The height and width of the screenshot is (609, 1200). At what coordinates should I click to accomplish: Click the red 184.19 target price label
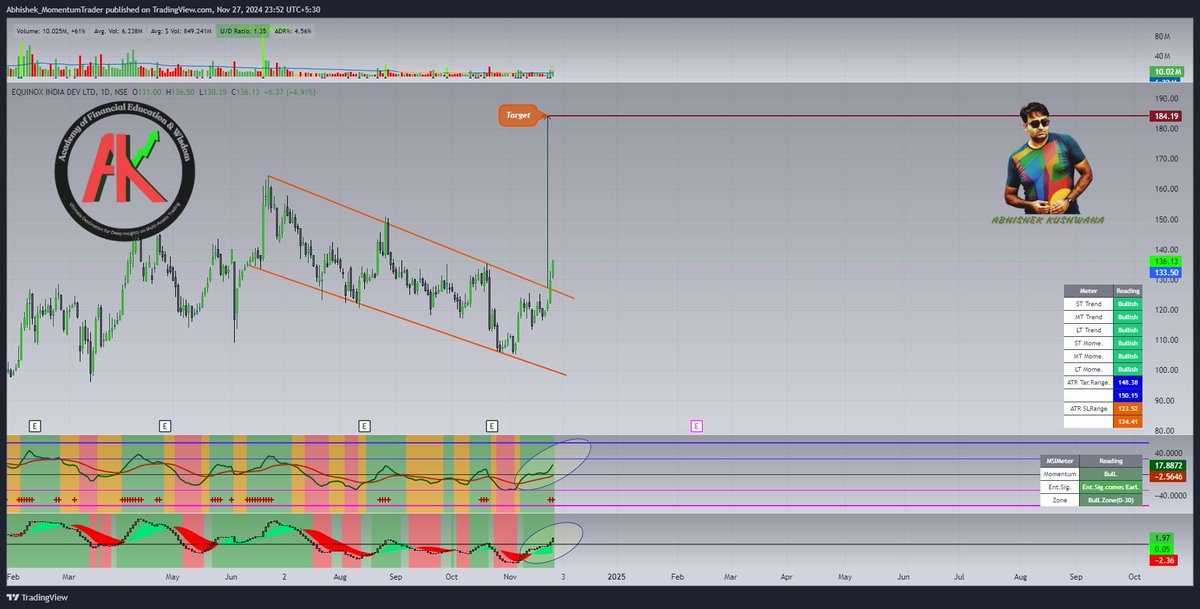(x=1166, y=116)
